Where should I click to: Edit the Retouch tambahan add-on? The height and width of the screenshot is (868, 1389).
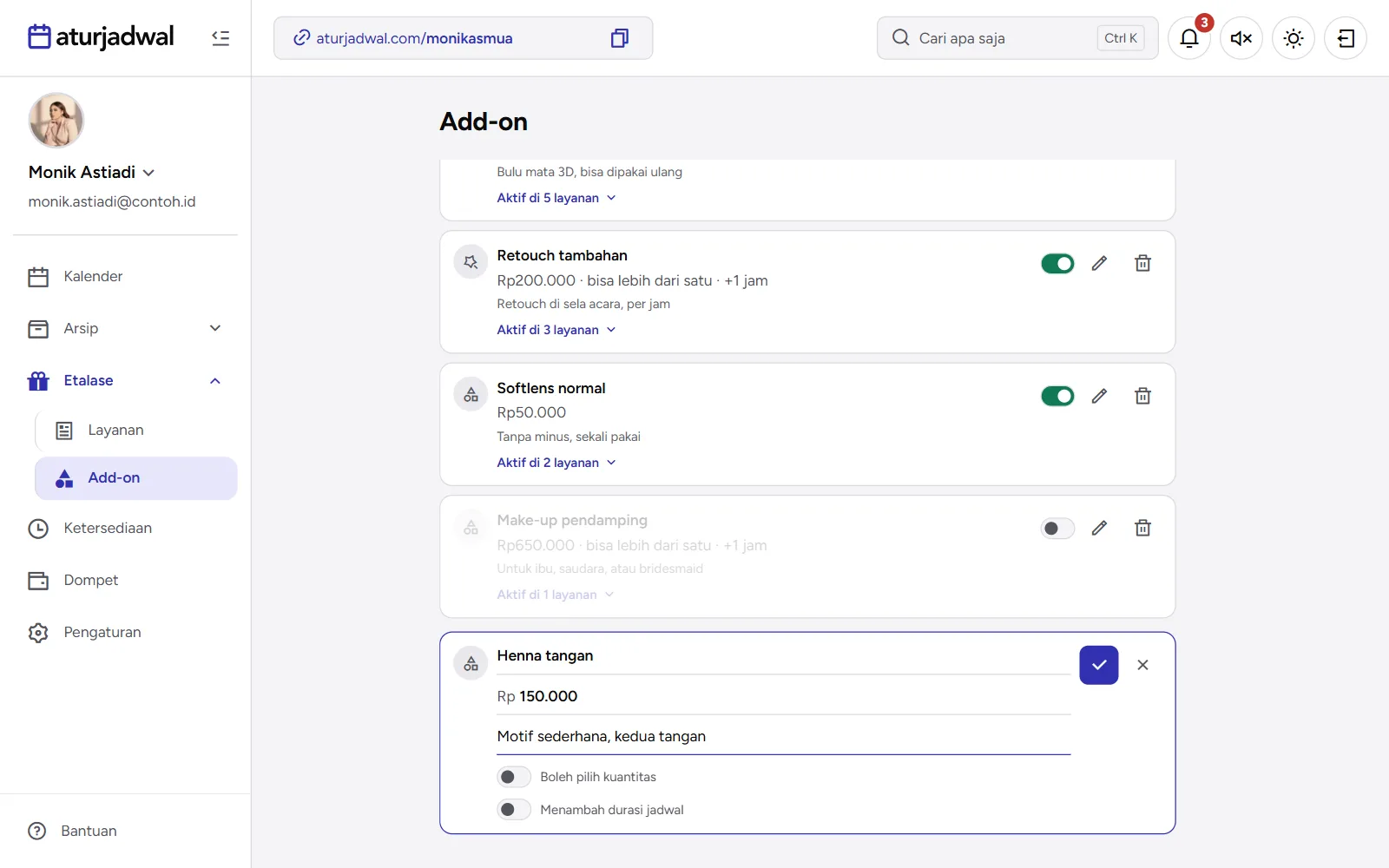pos(1099,263)
